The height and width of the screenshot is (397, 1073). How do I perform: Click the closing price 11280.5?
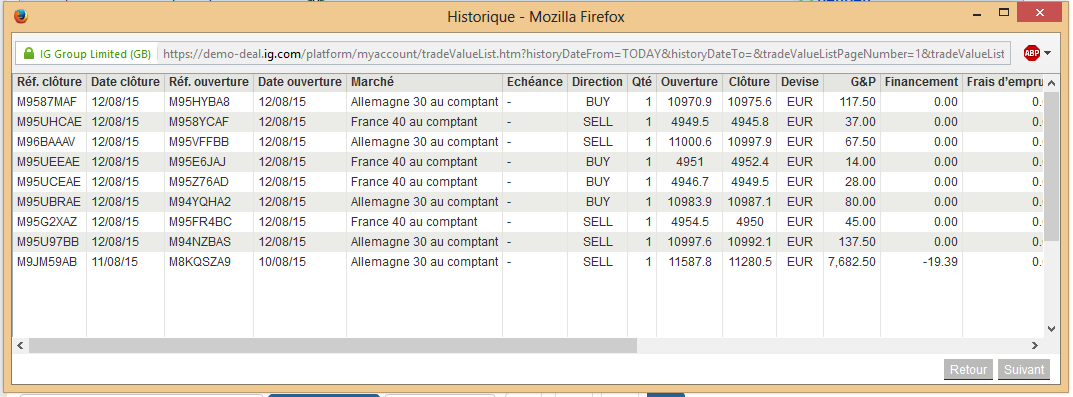click(750, 261)
